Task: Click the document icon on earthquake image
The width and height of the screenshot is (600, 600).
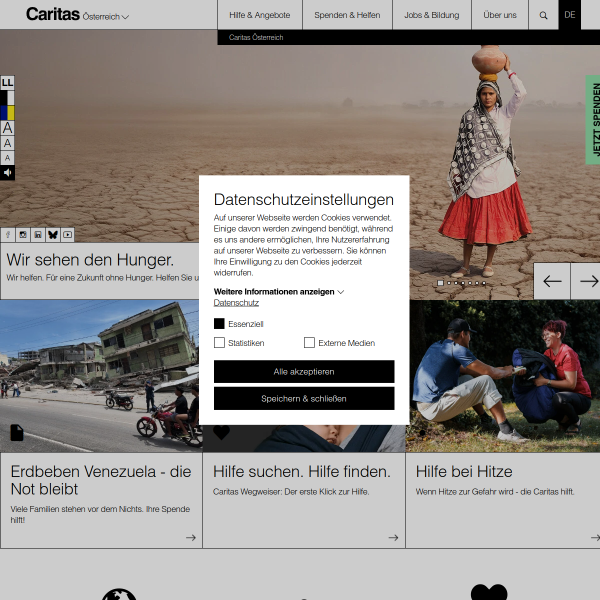Action: [17, 433]
